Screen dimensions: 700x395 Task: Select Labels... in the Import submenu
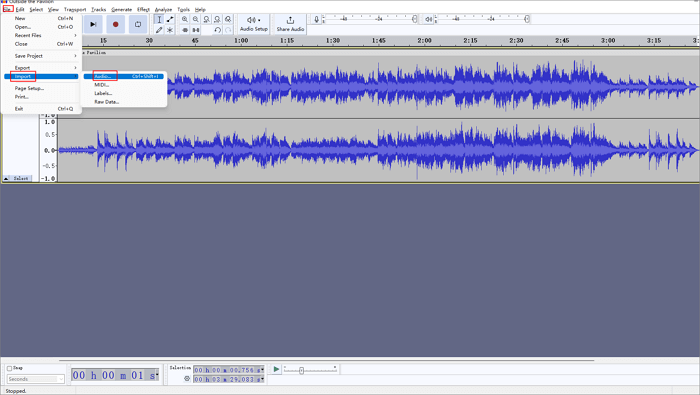[124, 93]
